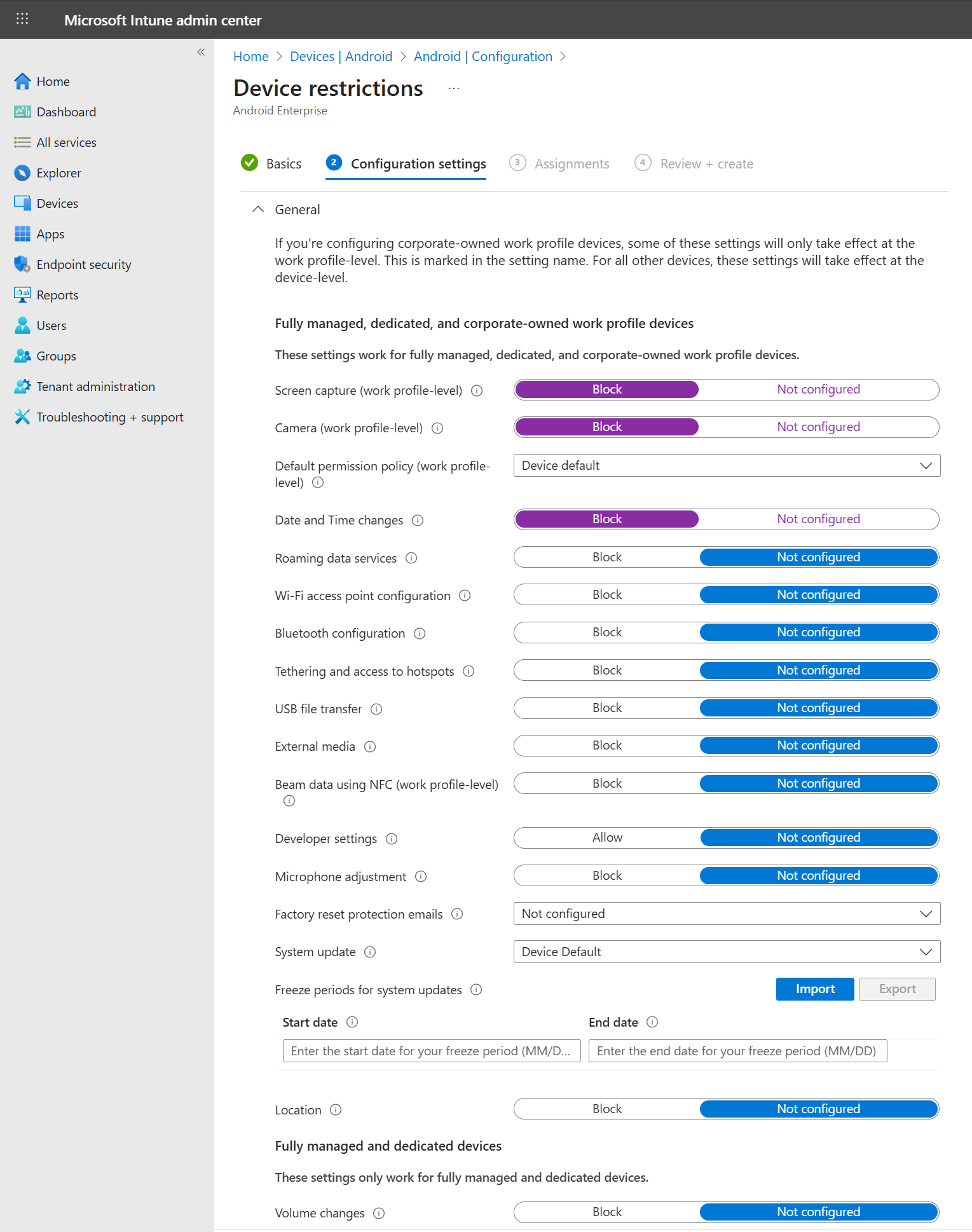Open the more options ellipsis beside Device restrictions
Screen dimensions: 972x1232
pyautogui.click(x=453, y=88)
